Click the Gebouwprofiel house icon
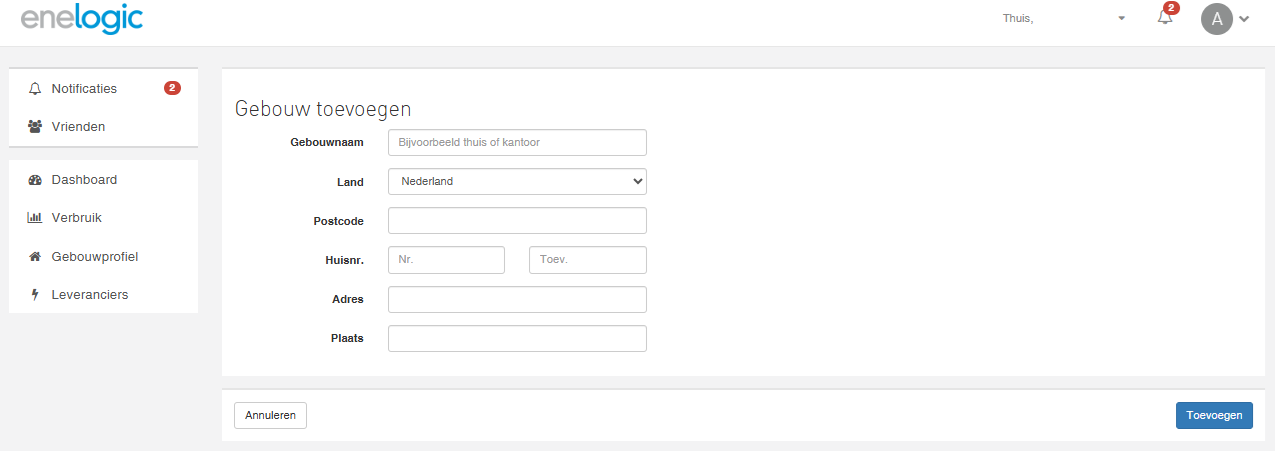 [x=35, y=257]
